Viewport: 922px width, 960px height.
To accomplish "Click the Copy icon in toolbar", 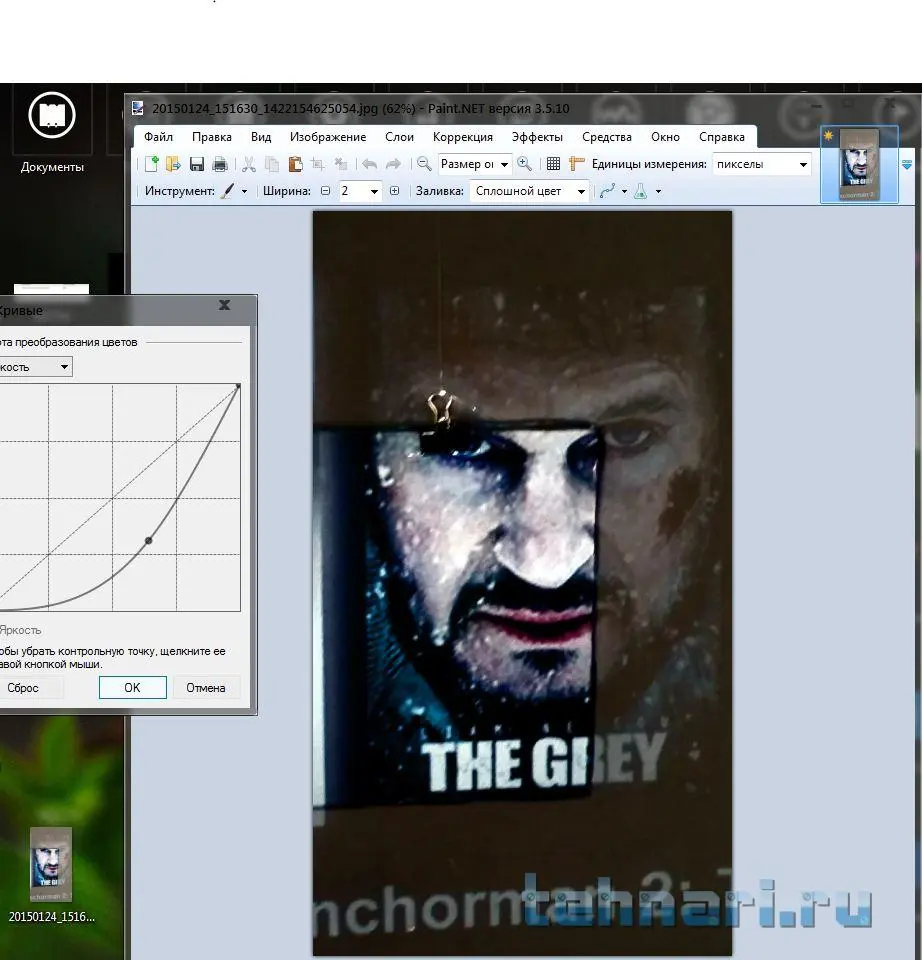I will pos(272,164).
